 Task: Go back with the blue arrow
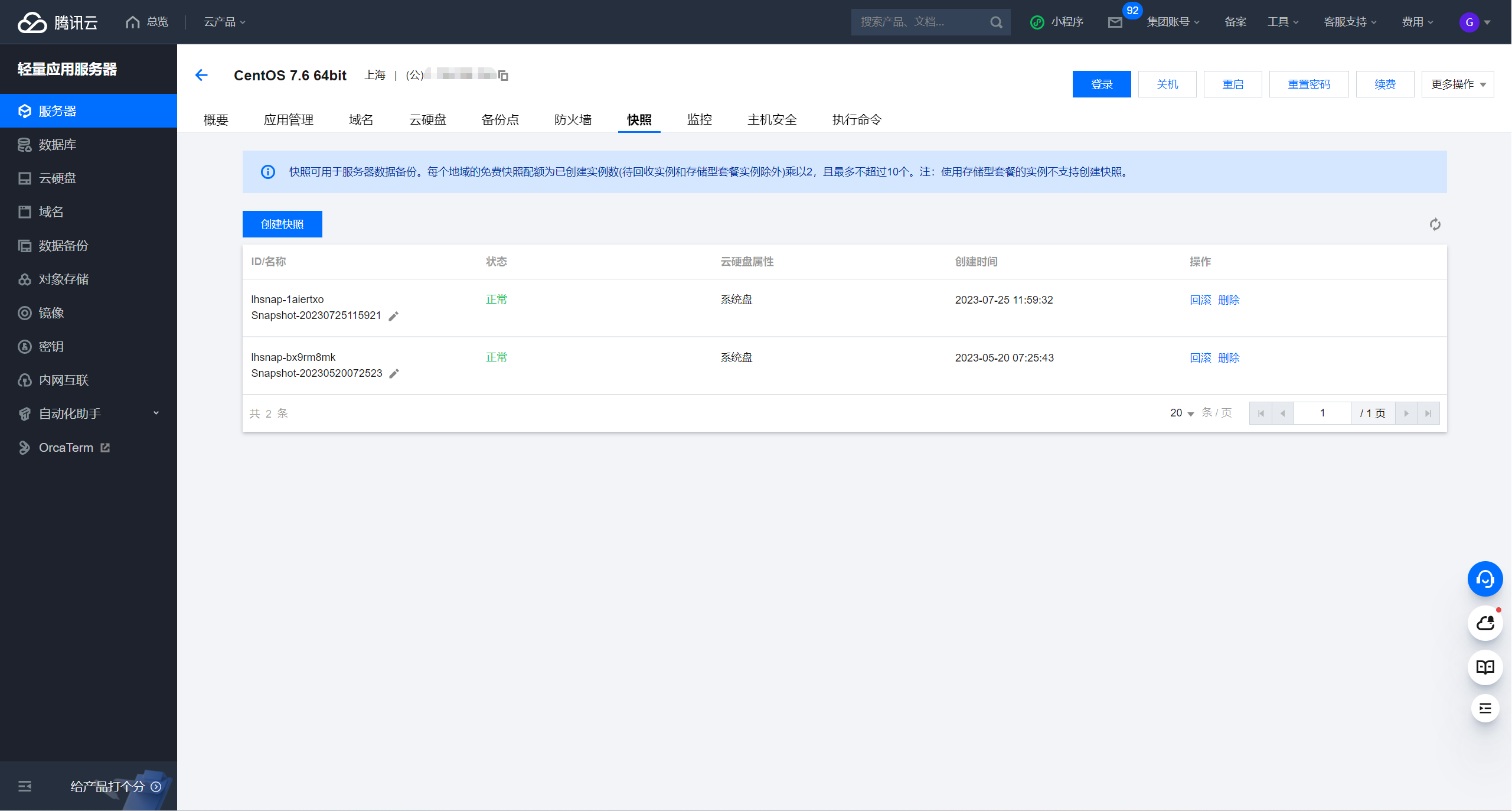[x=201, y=75]
